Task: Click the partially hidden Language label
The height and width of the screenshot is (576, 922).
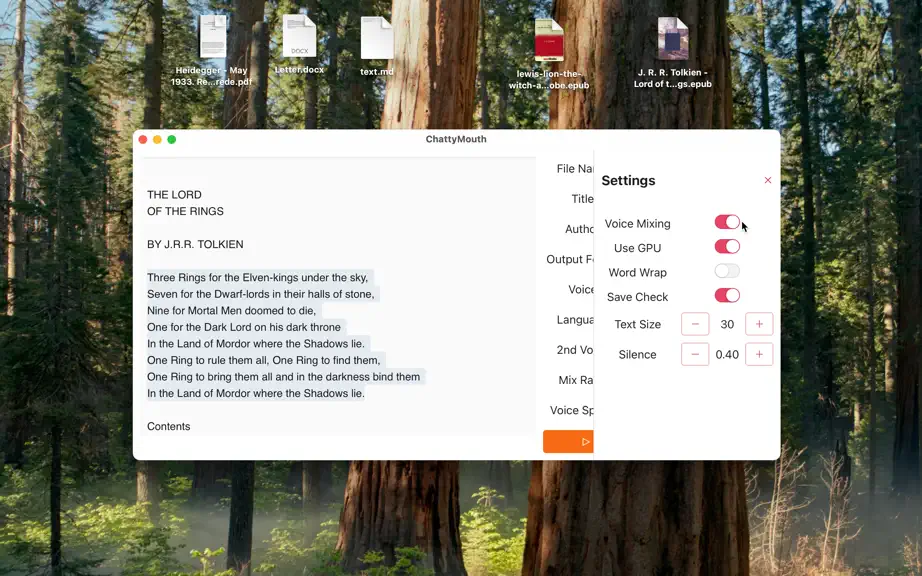Action: (x=575, y=320)
